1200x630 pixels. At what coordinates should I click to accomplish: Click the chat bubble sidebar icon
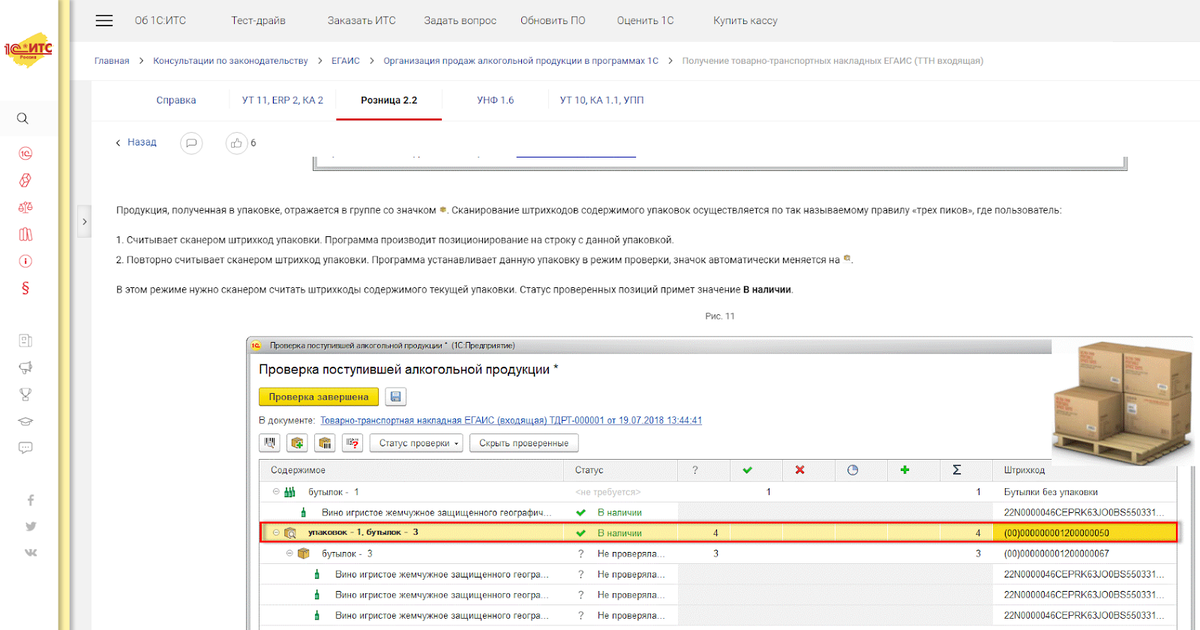click(x=26, y=448)
